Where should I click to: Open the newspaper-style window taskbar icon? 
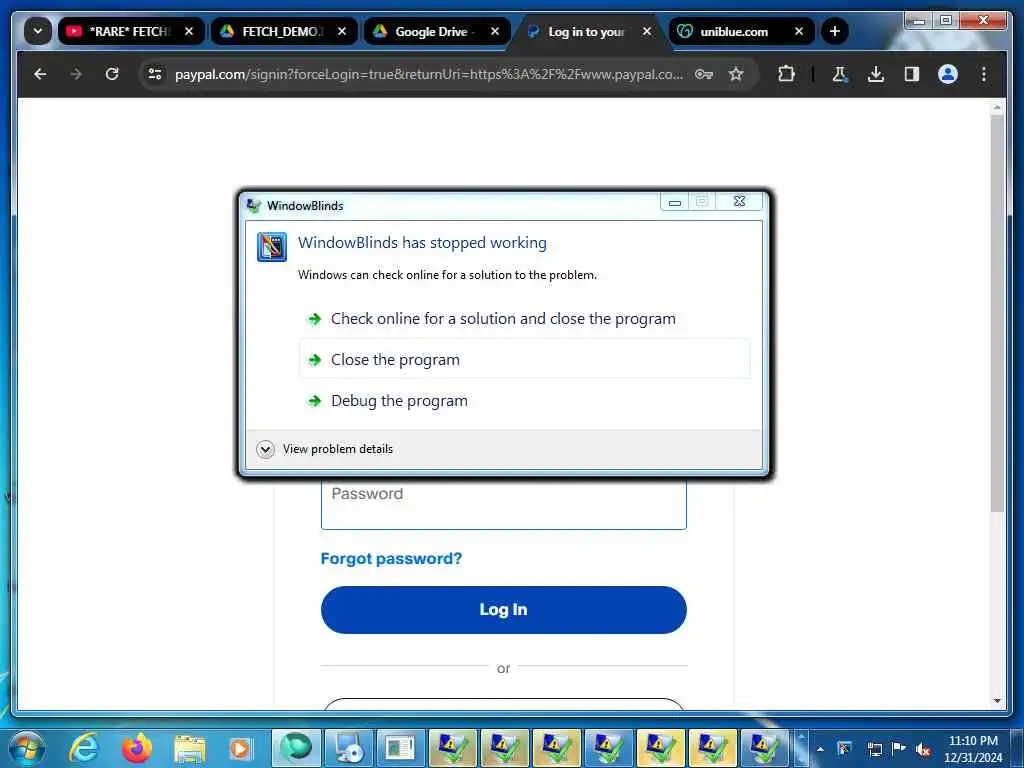[x=400, y=748]
